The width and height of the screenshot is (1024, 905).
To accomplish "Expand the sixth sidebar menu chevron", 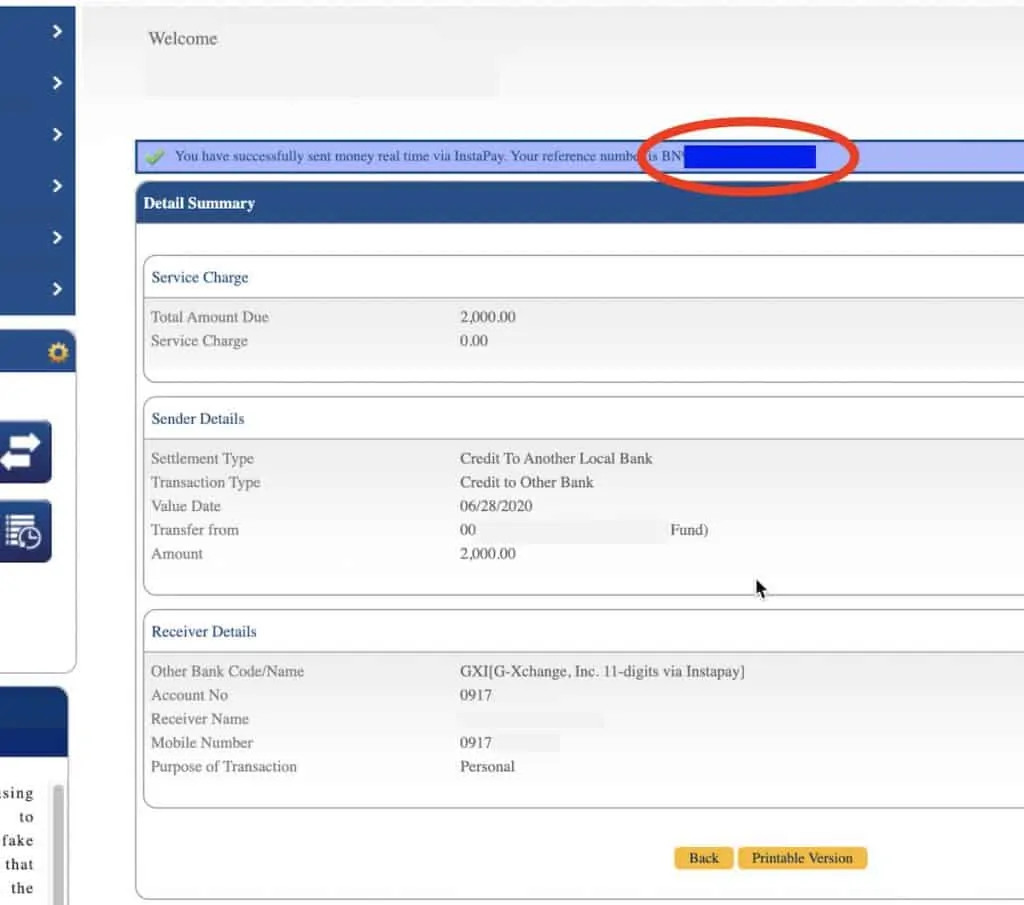I will tap(57, 289).
